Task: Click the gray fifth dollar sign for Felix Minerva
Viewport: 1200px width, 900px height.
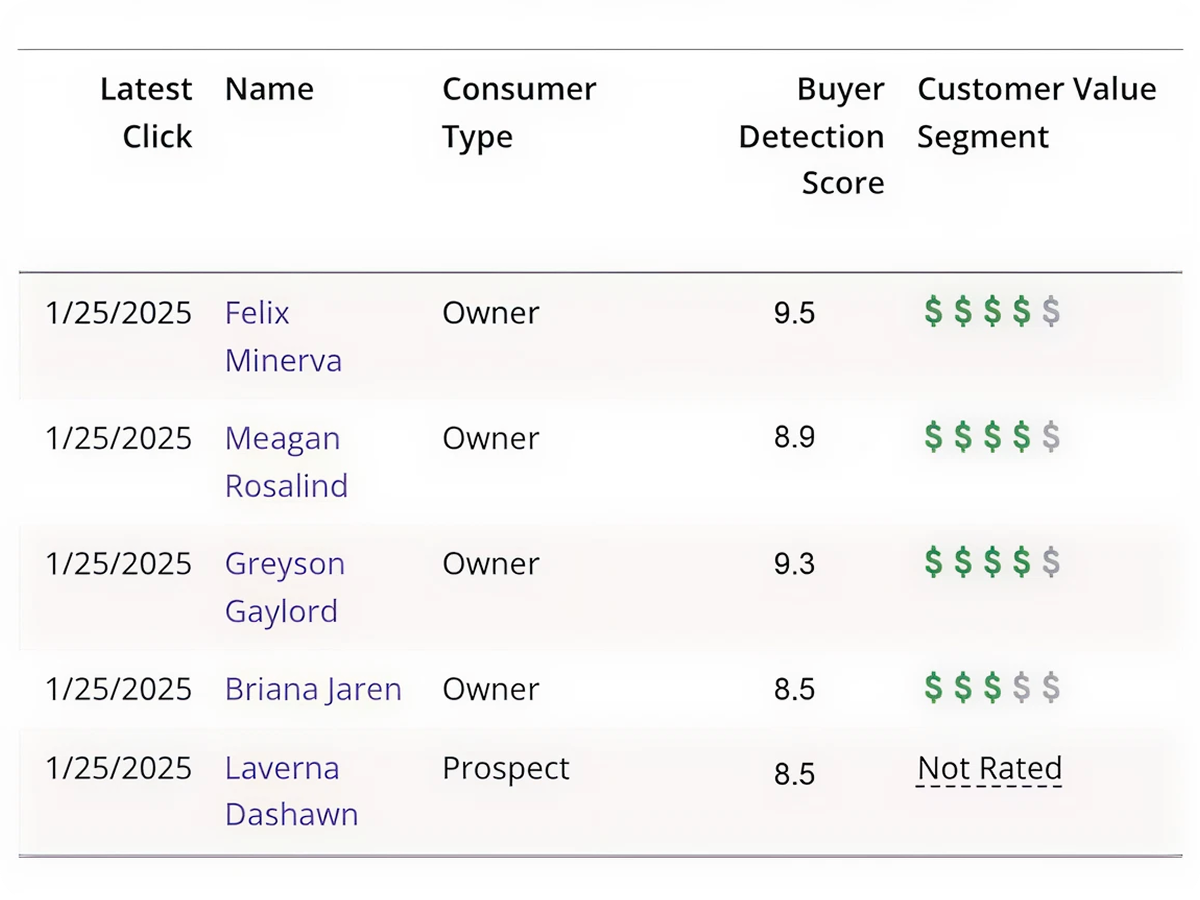Action: [1050, 312]
